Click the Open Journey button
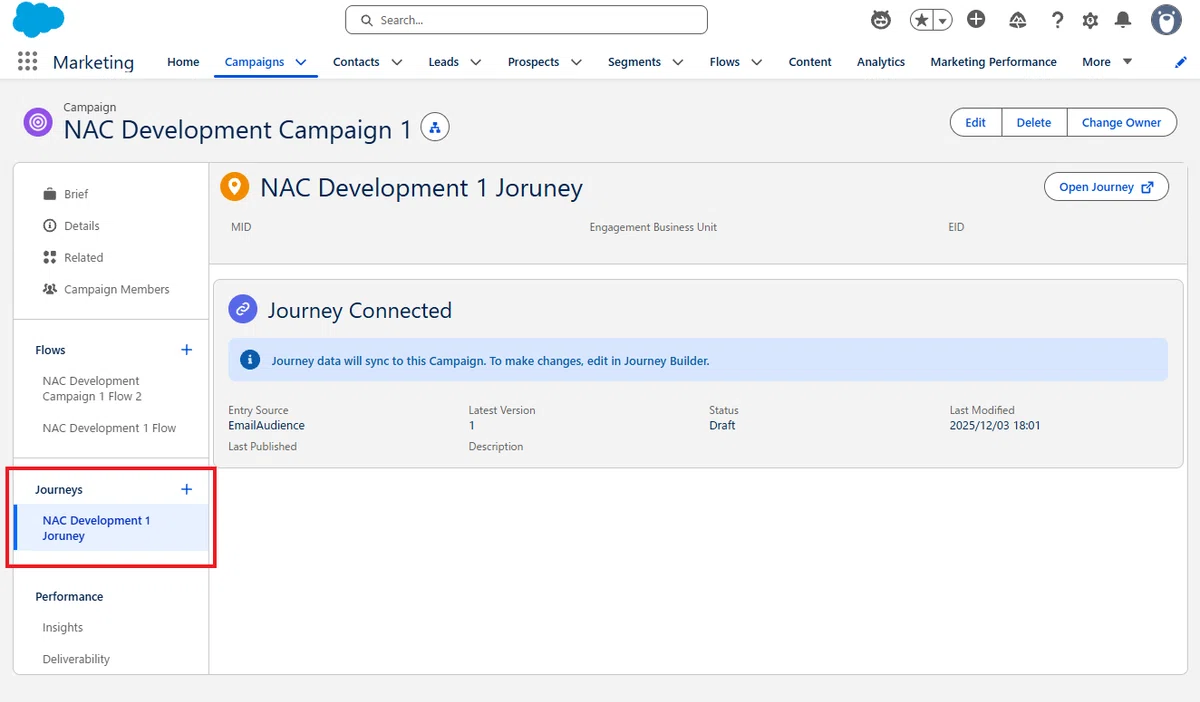The height and width of the screenshot is (702, 1200). click(x=1106, y=187)
